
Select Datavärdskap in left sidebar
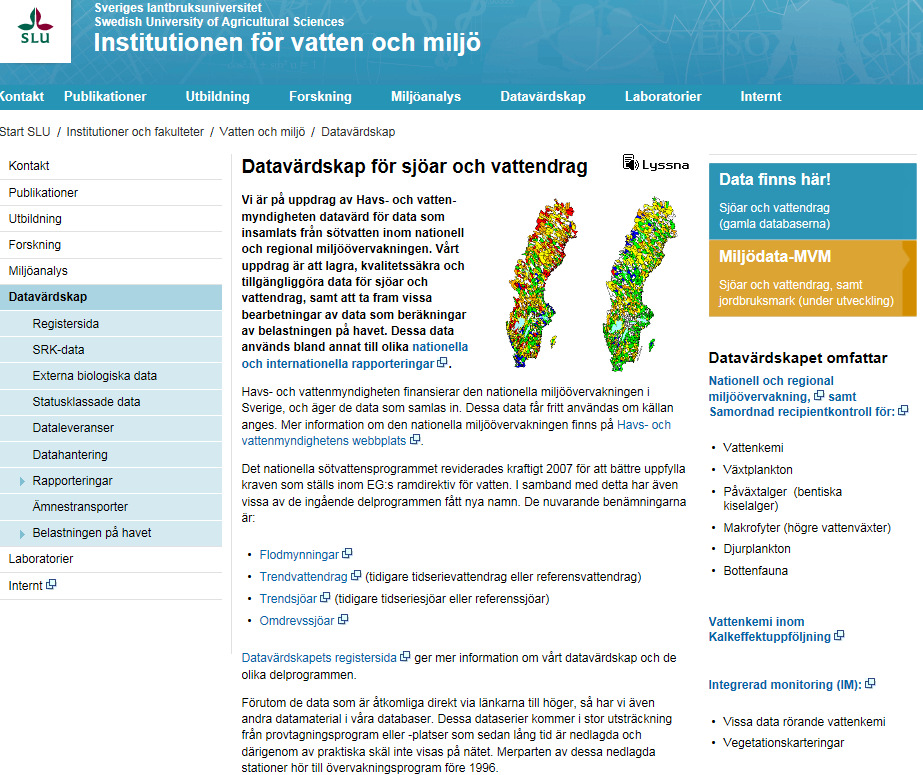point(111,297)
